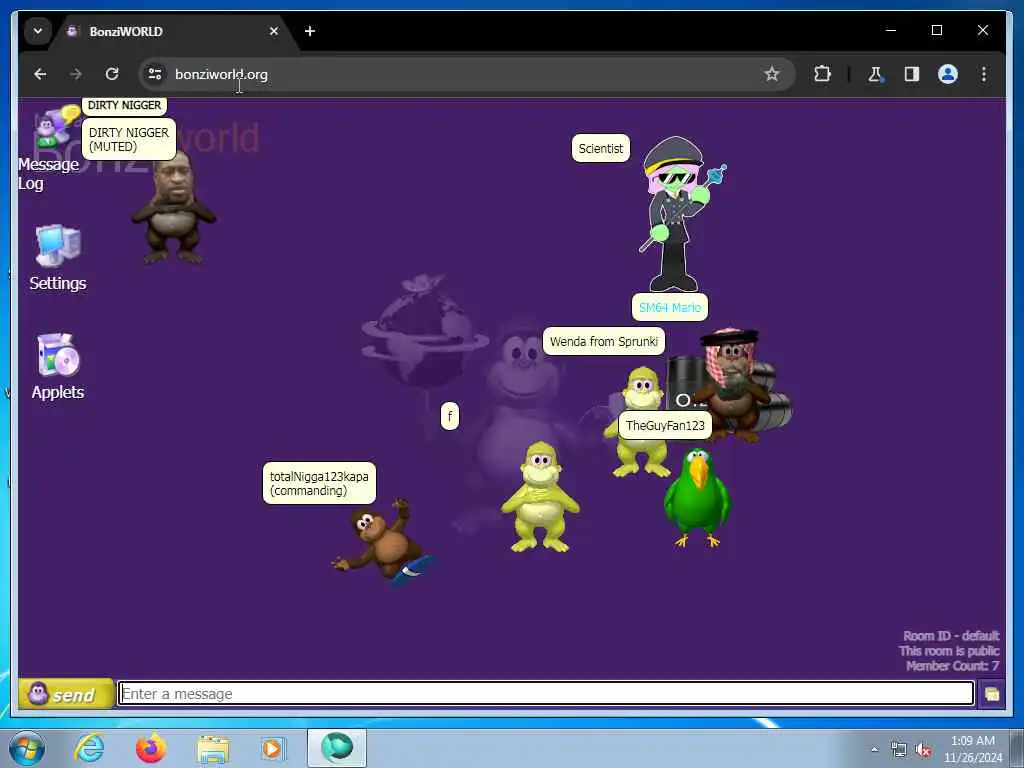Click the brown Bonzi riding a surfboard
This screenshot has width=1024, height=768.
click(383, 541)
